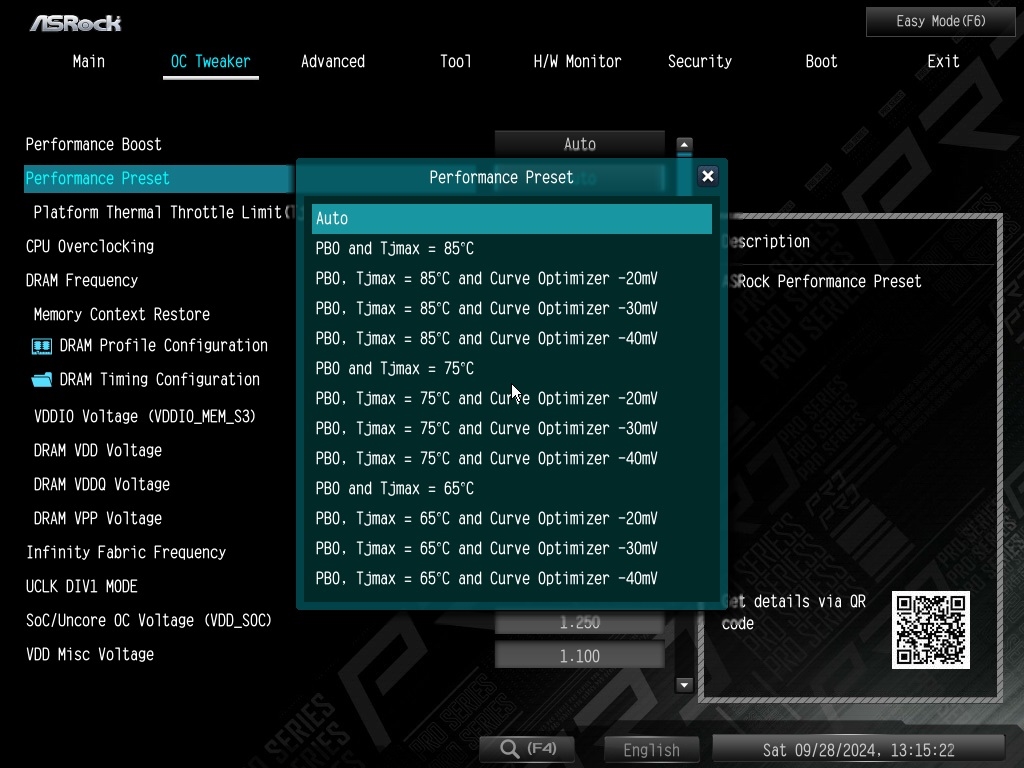
Task: Select DRAM VPP Voltage
Action: 98,519
